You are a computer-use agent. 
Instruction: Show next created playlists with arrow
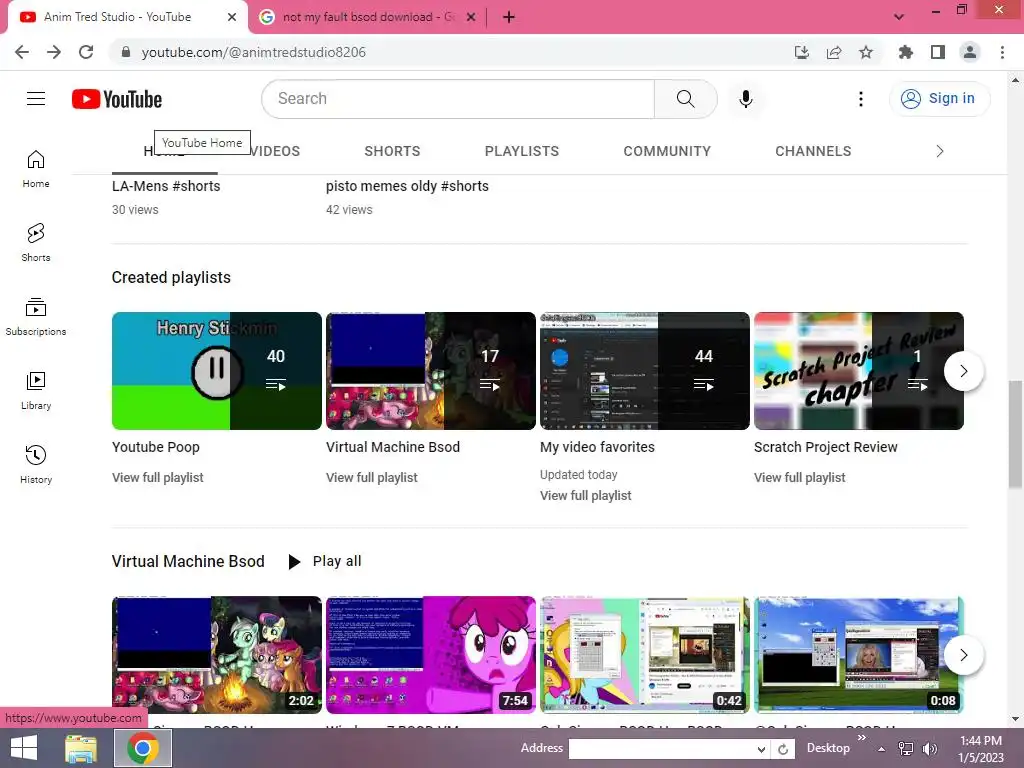pos(963,371)
